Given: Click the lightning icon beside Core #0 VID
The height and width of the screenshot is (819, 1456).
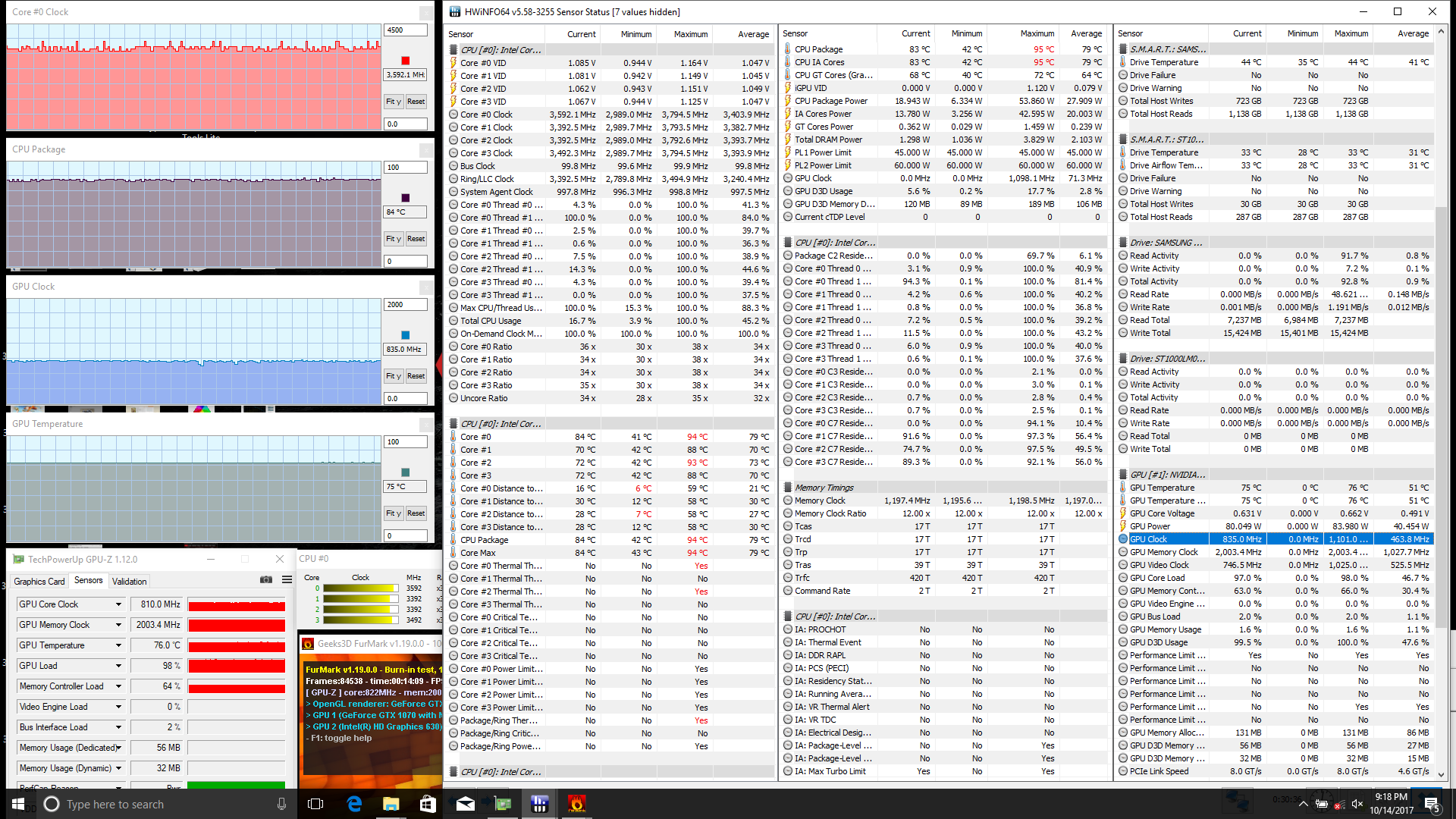Looking at the screenshot, I should pos(453,63).
